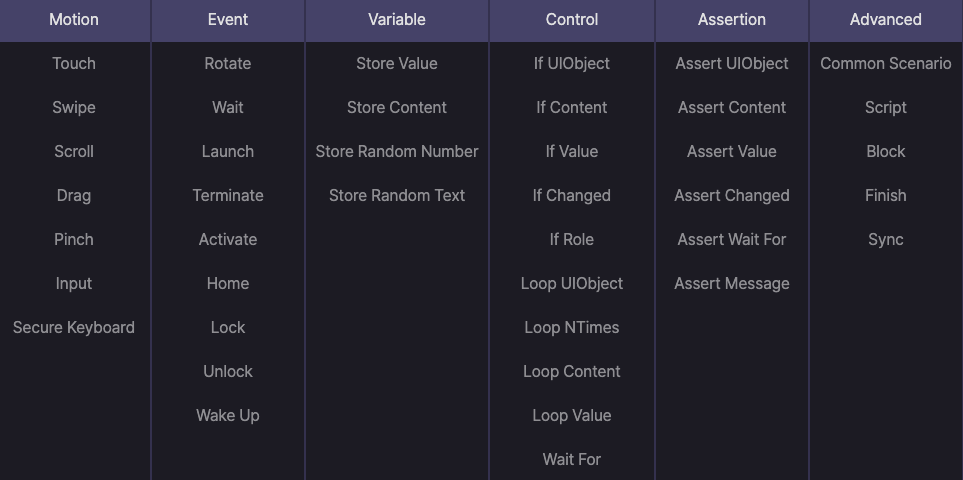963x480 pixels.
Task: Click the Terminate event
Action: point(228,195)
